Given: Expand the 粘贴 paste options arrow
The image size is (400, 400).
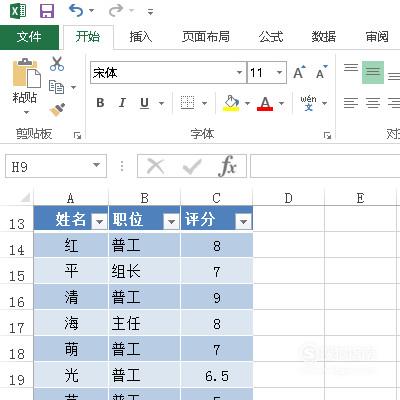Looking at the screenshot, I should click(26, 112).
